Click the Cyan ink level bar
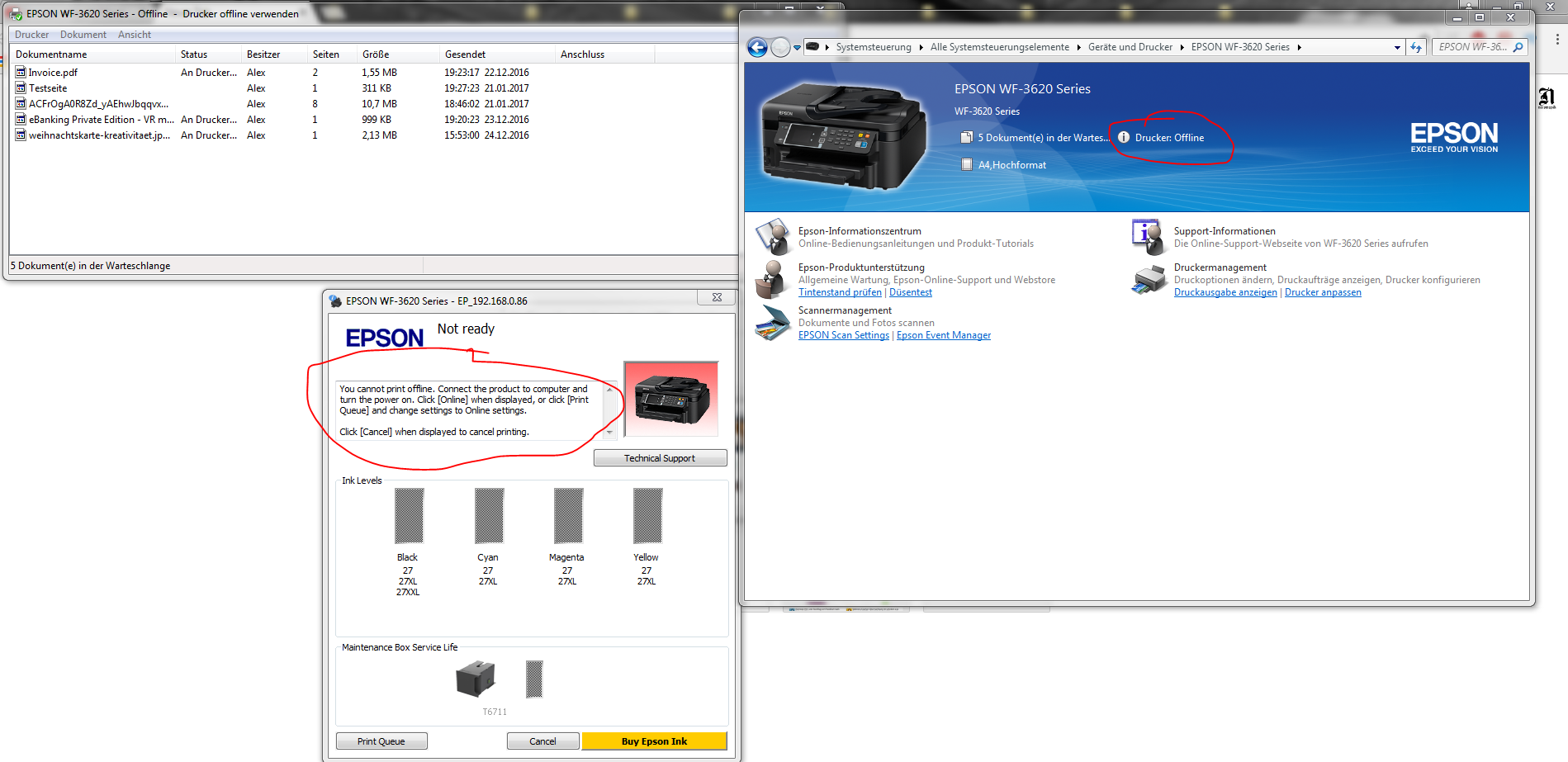Screen dimensions: 1568x762 (x=489, y=515)
